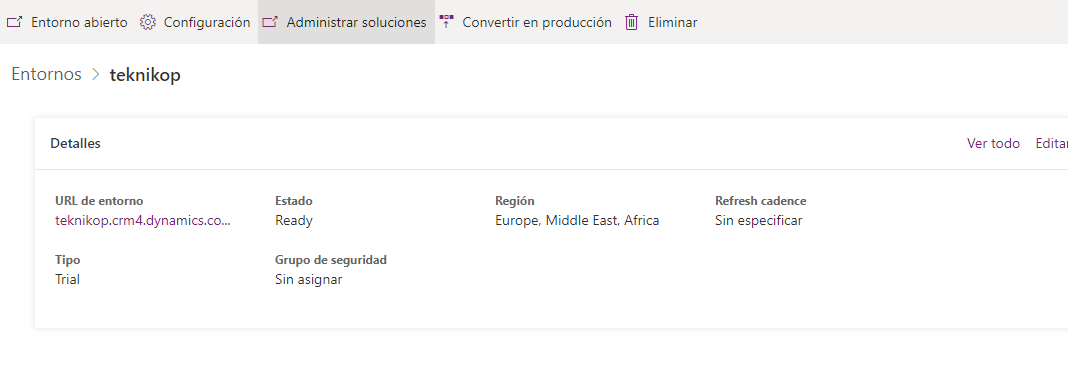The height and width of the screenshot is (390, 1068).
Task: Click the Tipo label
Action: pos(67,260)
